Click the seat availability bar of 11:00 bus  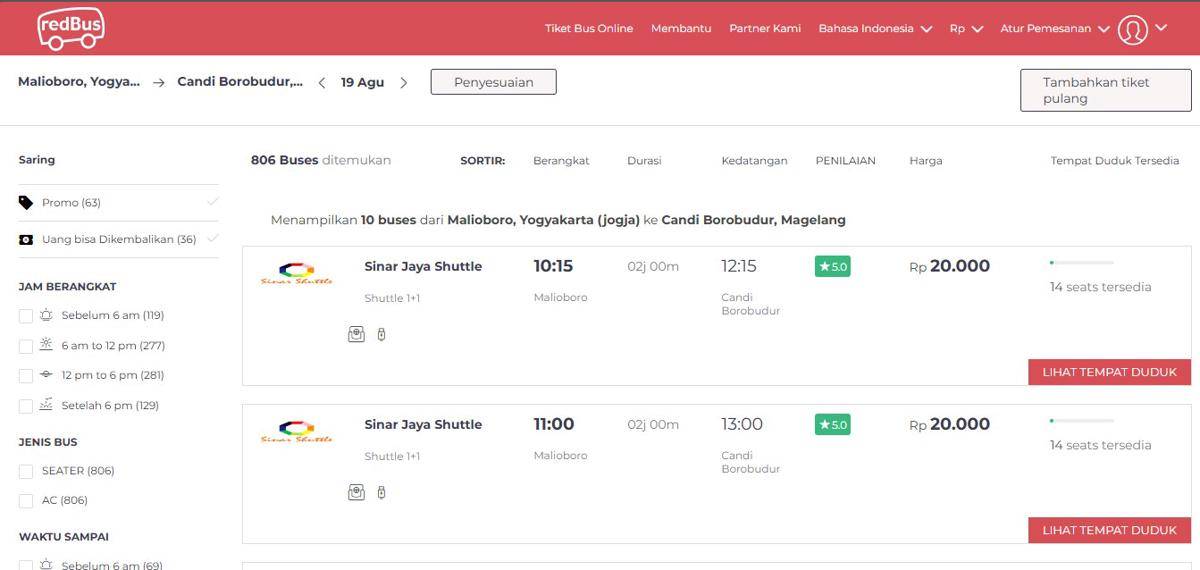[1081, 421]
